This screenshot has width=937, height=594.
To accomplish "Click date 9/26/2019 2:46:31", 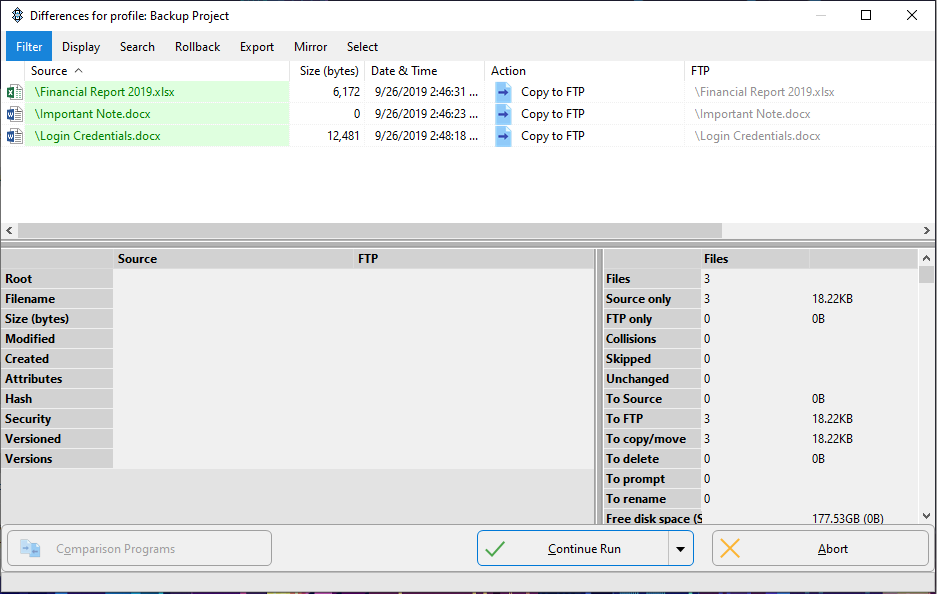I will 426,92.
